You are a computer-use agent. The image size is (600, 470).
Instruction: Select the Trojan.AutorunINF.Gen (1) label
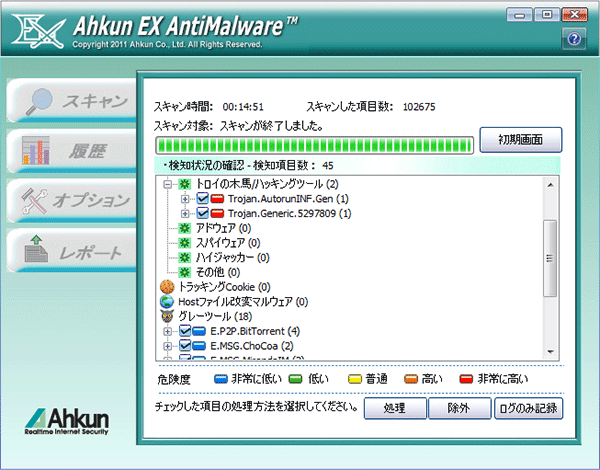288,199
